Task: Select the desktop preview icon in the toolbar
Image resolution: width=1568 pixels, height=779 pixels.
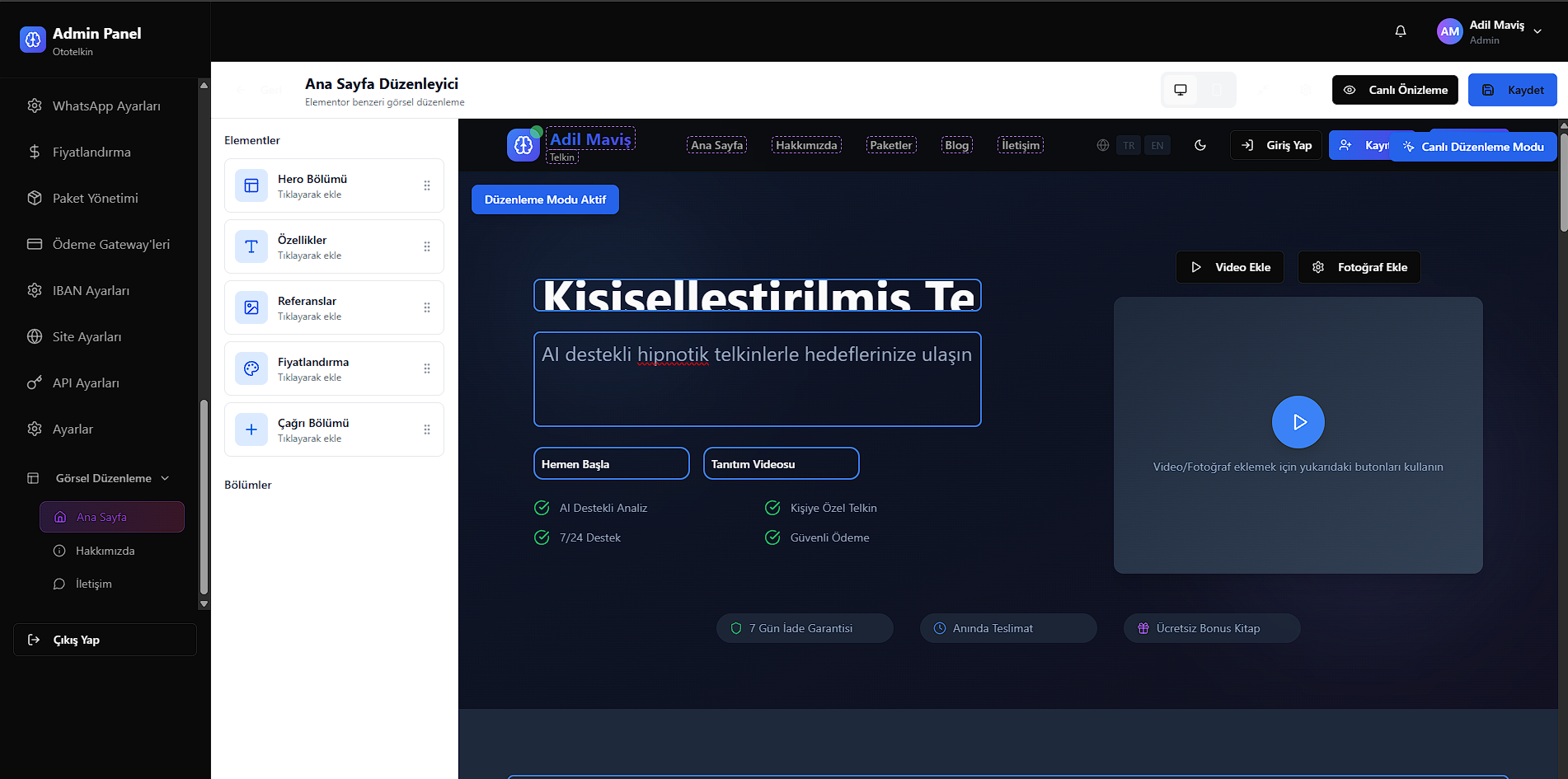Action: (x=1181, y=89)
